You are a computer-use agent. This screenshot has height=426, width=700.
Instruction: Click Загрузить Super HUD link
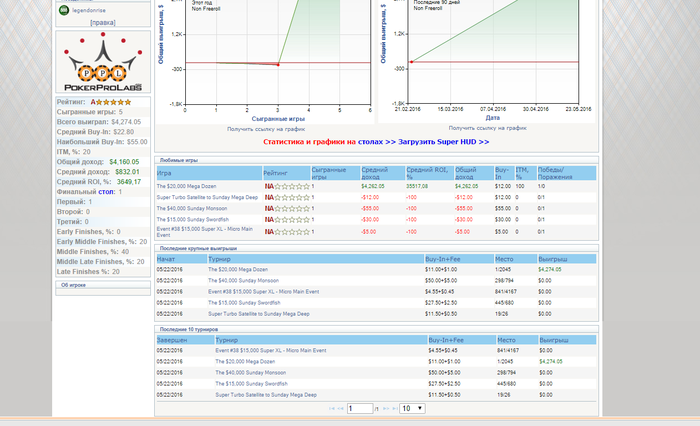pyautogui.click(x=444, y=142)
